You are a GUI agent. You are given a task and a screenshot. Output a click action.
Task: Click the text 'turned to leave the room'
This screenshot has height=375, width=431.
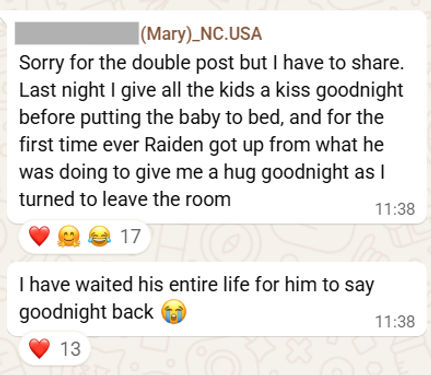(125, 199)
